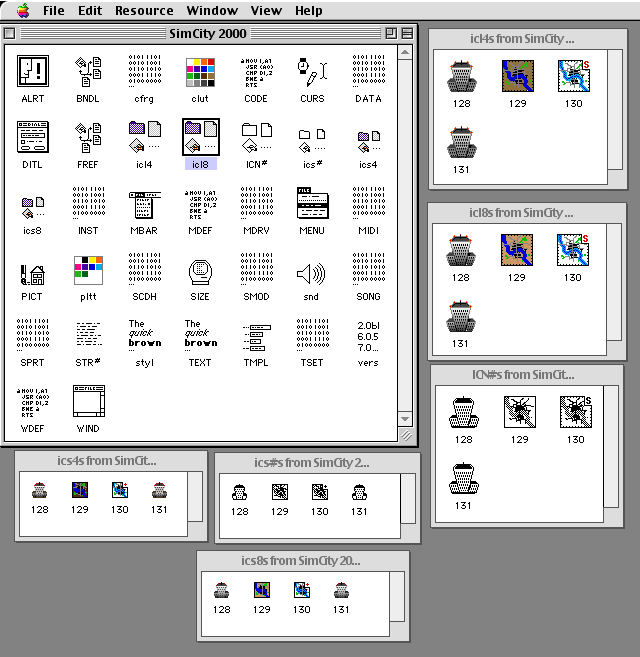Screen dimensions: 640x657
Task: Click the SimCity 2000 window collapse box
Action: pyautogui.click(x=407, y=33)
